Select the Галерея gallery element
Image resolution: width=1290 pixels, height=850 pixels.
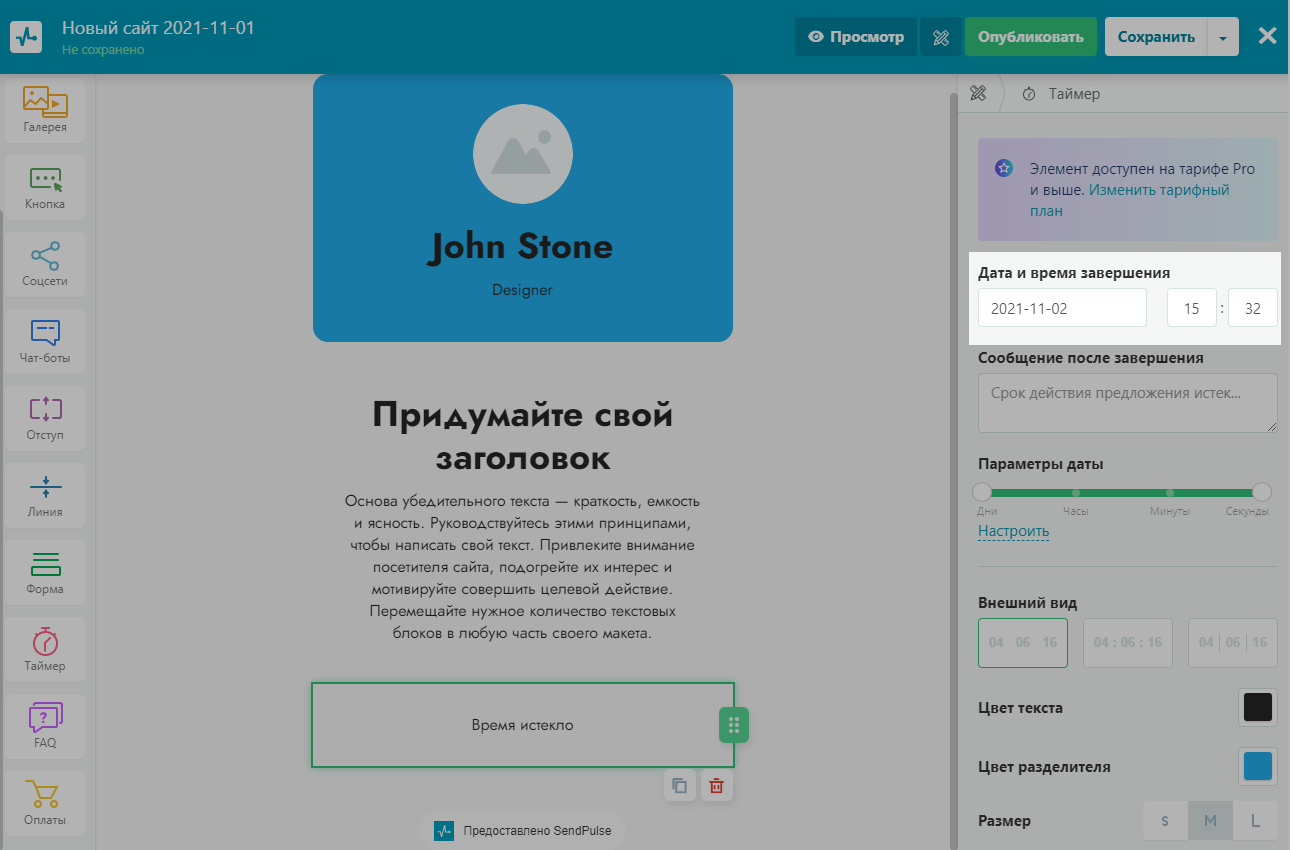(x=45, y=110)
